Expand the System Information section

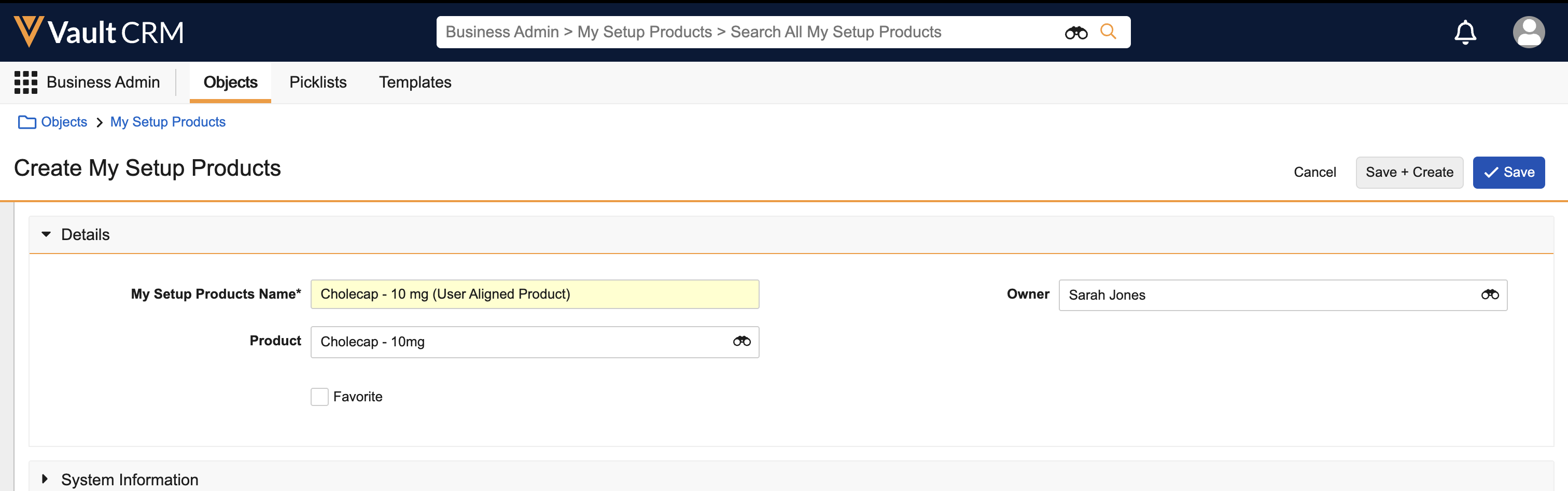coord(45,479)
